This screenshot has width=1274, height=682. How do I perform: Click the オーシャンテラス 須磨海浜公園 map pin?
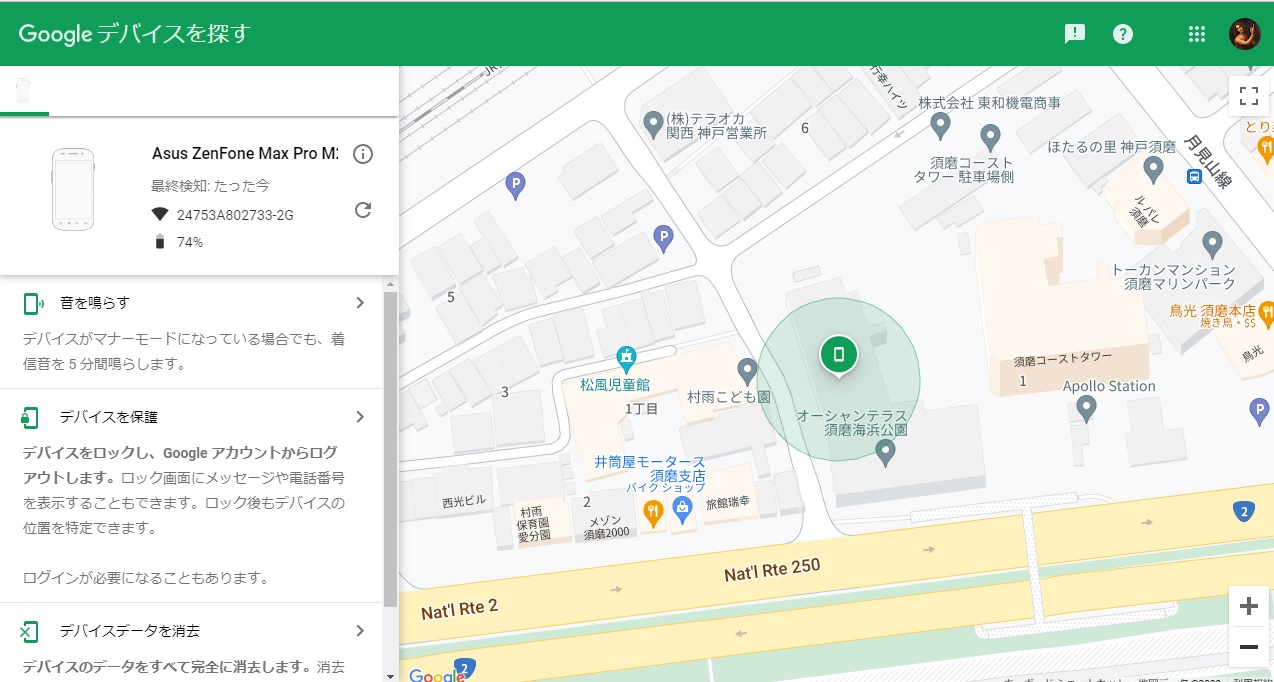pyautogui.click(x=885, y=453)
